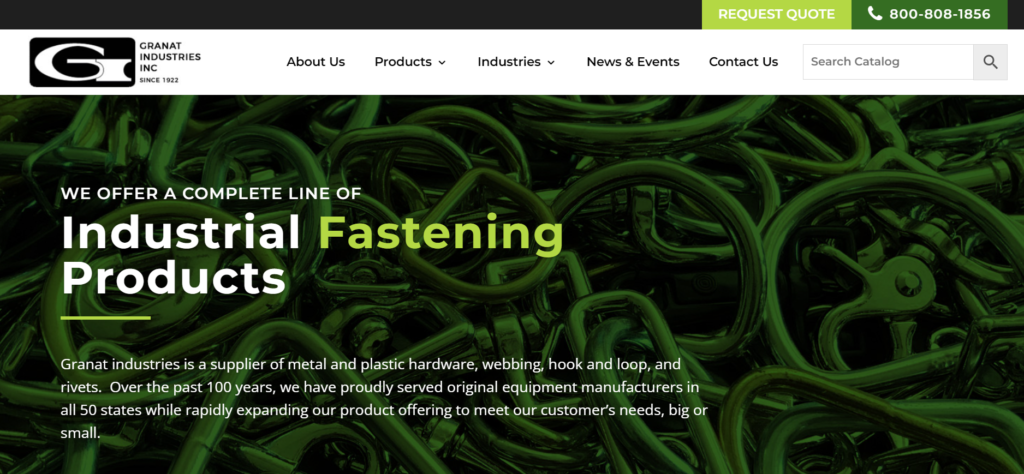Viewport: 1024px width, 474px height.
Task: Click the green word Fastening in heading
Action: [441, 233]
